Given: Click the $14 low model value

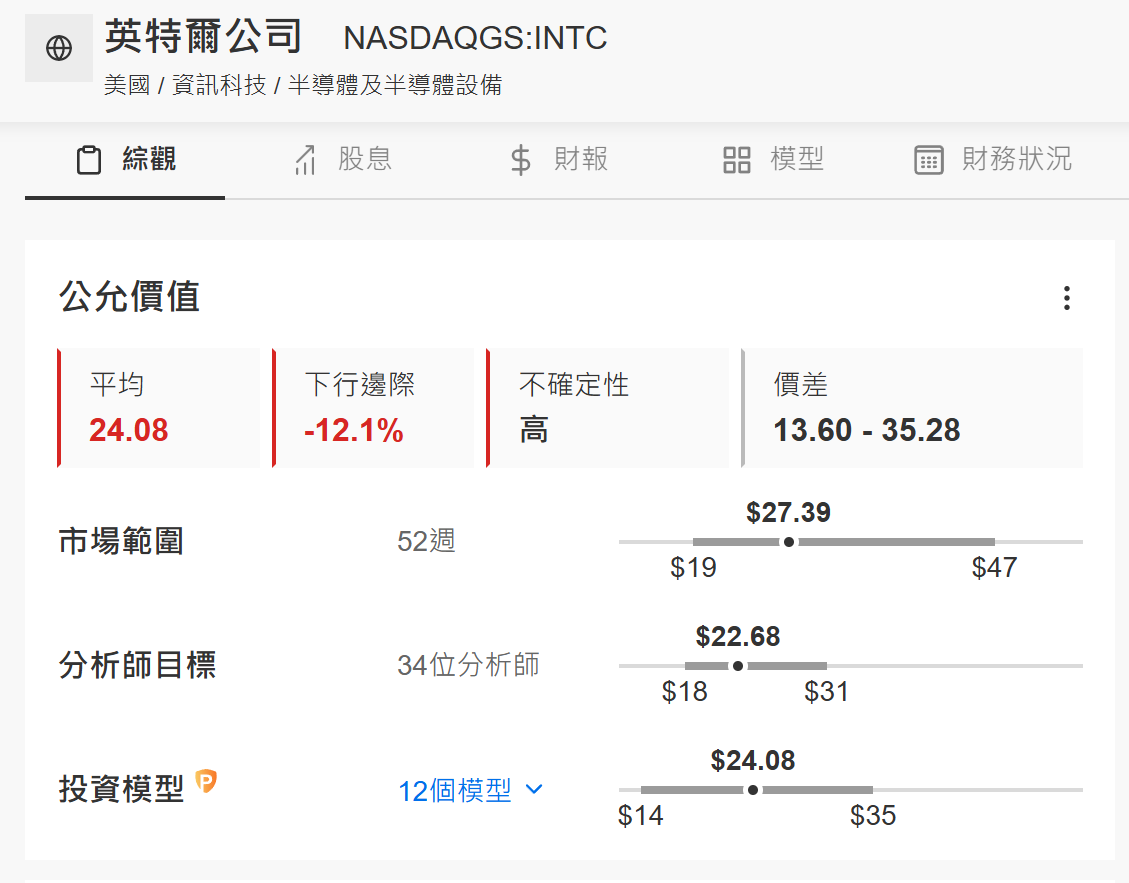Looking at the screenshot, I should pos(641,816).
